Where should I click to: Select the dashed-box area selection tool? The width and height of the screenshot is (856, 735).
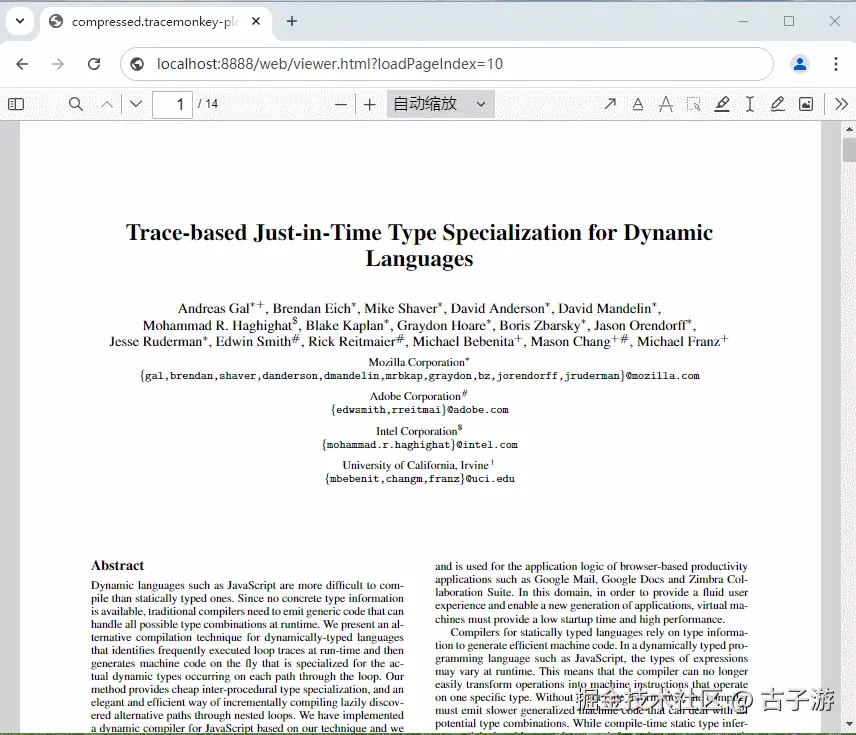[694, 104]
